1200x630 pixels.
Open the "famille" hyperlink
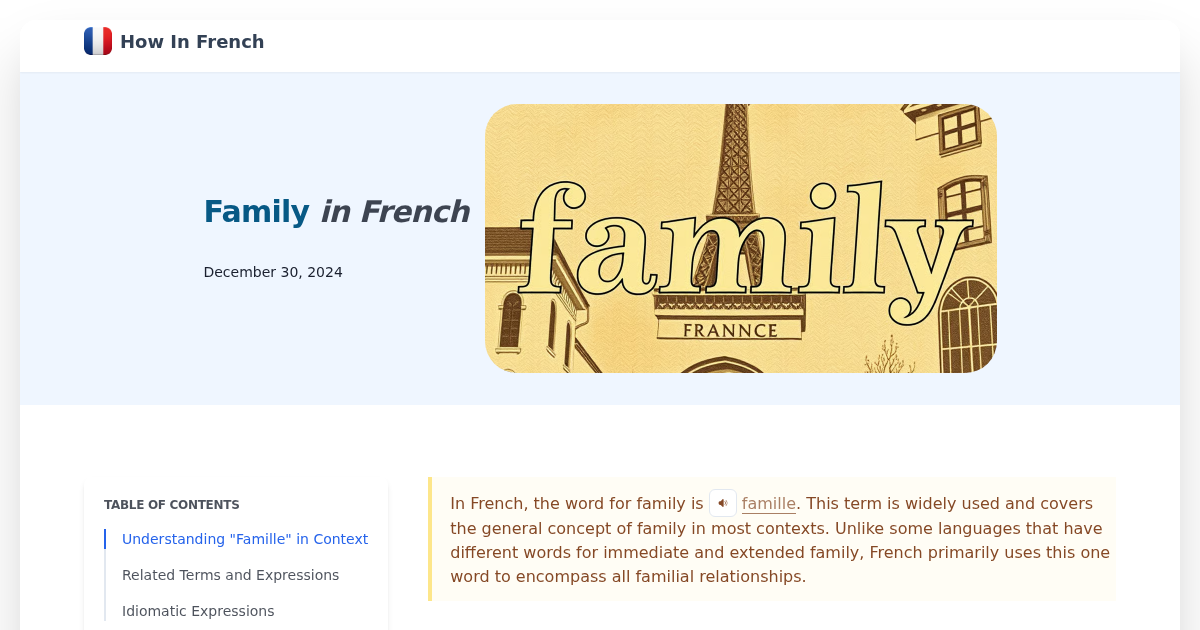point(768,503)
